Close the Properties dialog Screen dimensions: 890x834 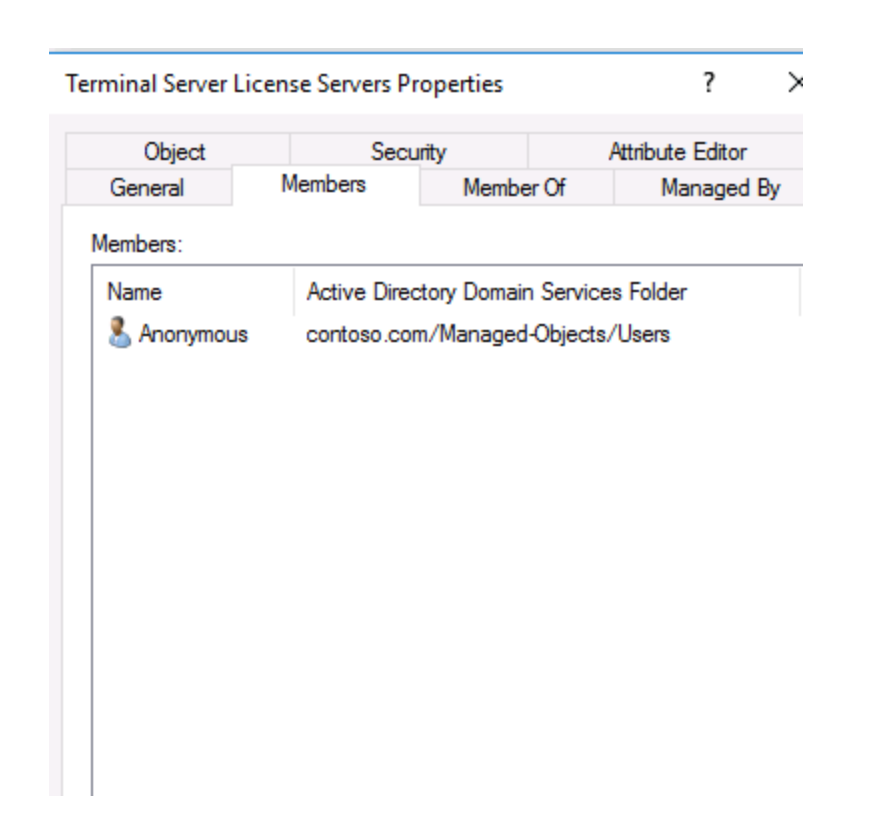795,85
